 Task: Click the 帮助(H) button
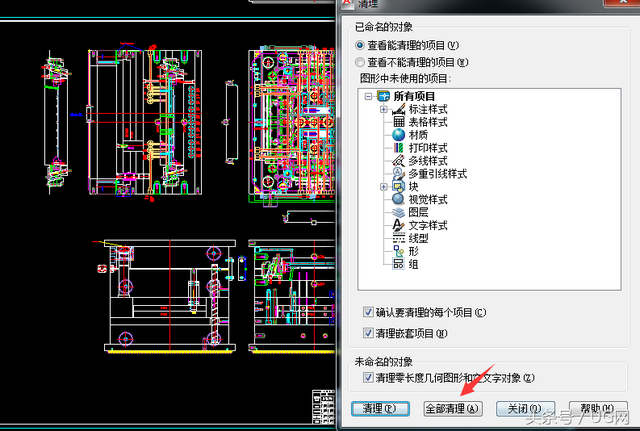(598, 409)
